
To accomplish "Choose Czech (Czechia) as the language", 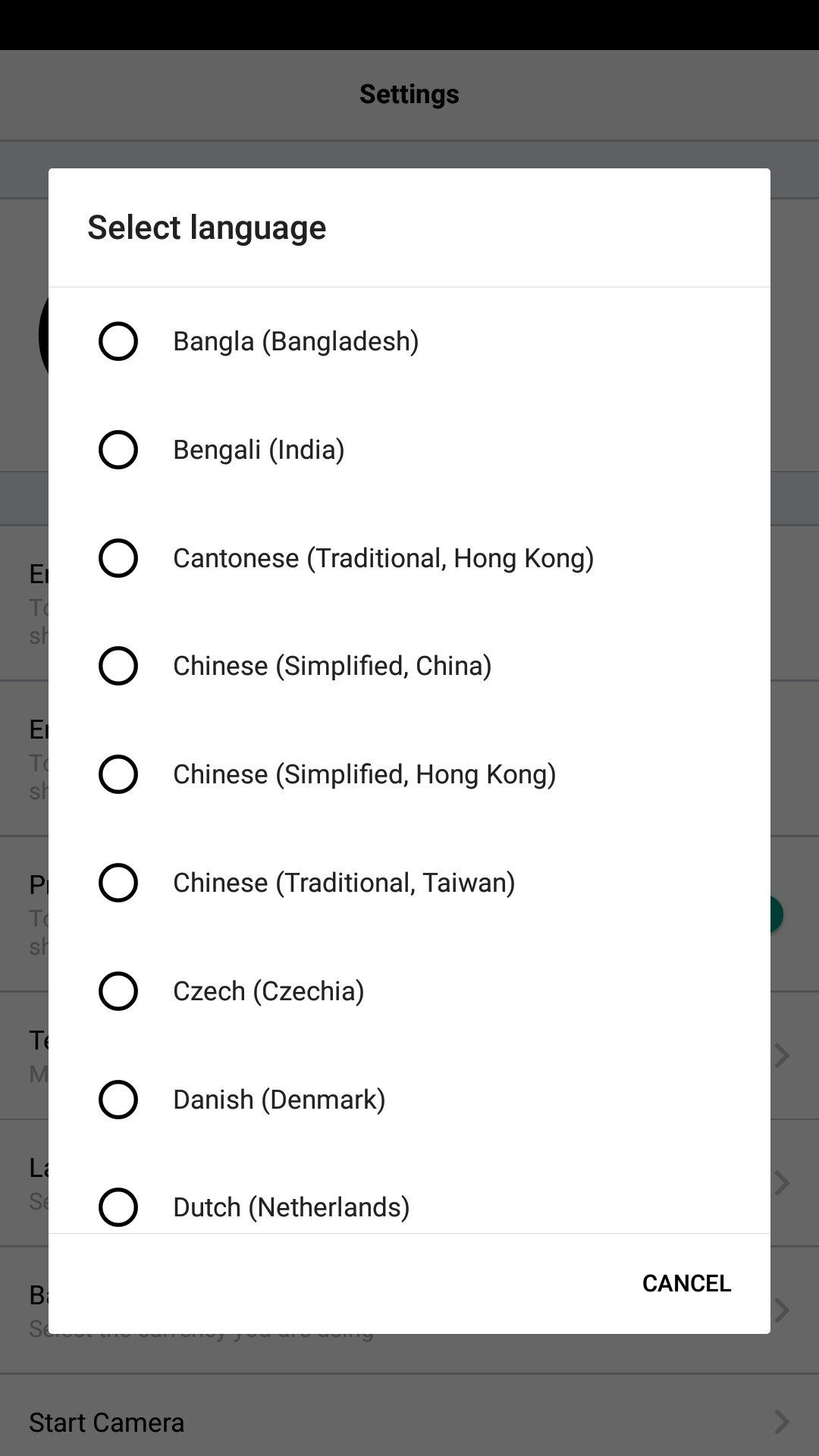I will (x=268, y=991).
